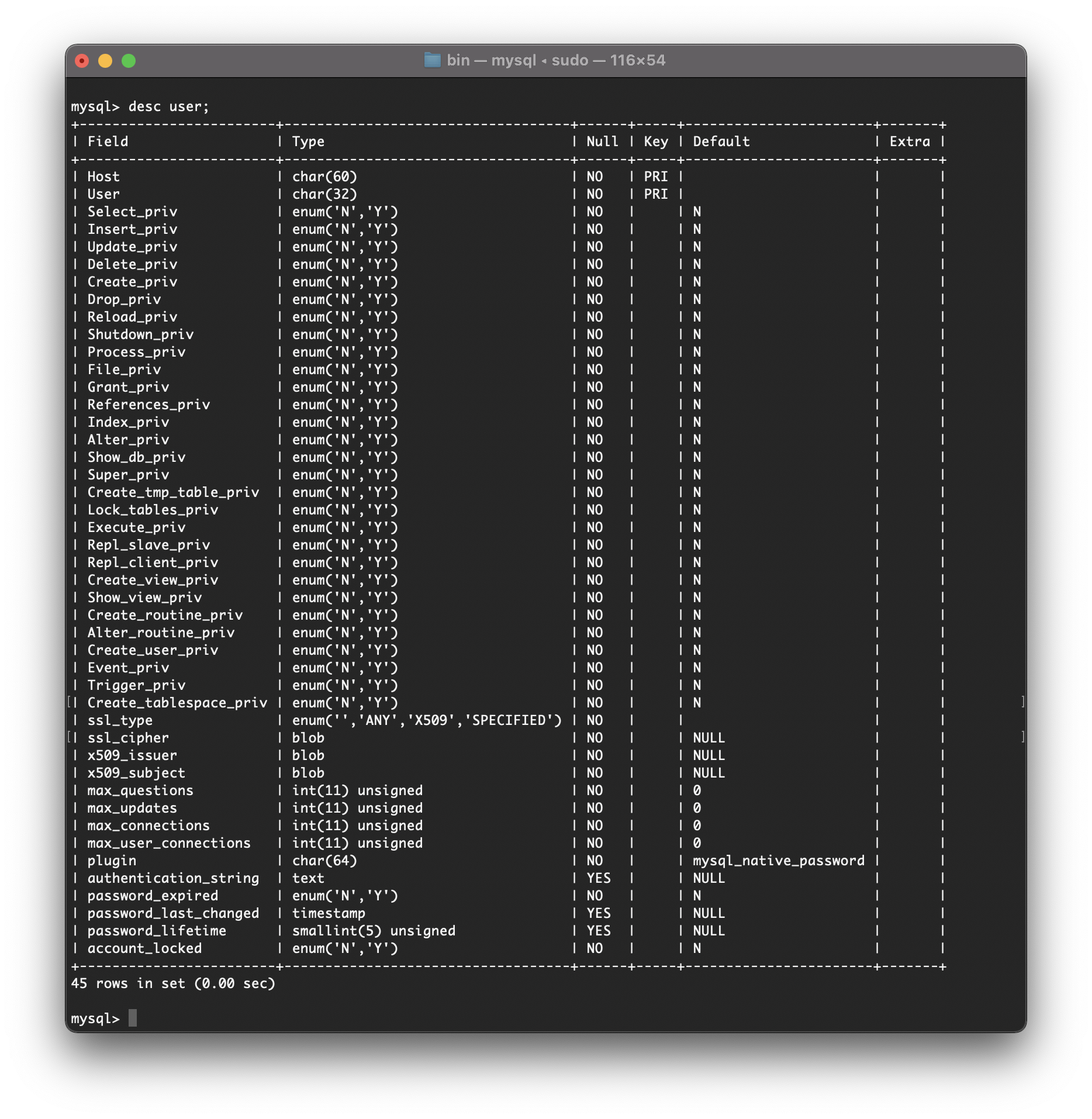Click the "Process_priv" field name
This screenshot has width=1092, height=1119.
pos(137,352)
